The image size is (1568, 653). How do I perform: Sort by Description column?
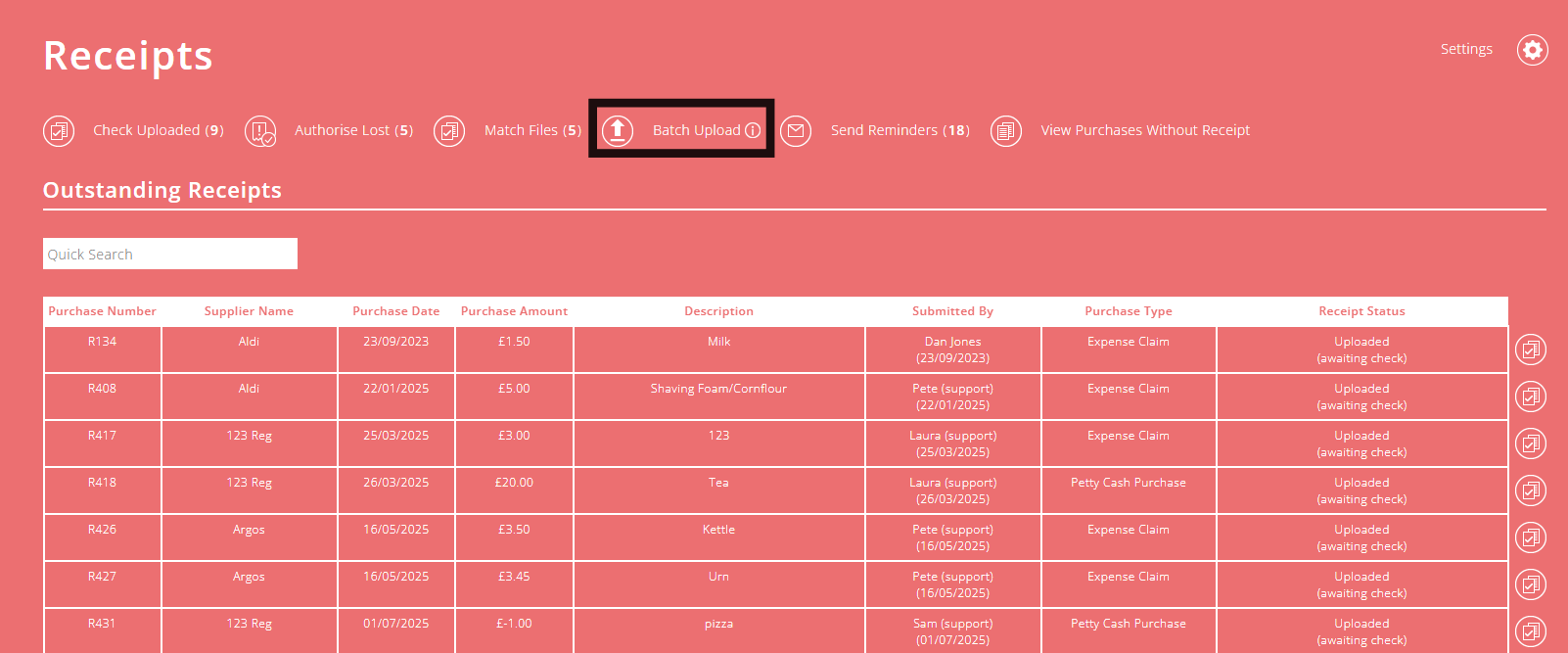(x=718, y=311)
